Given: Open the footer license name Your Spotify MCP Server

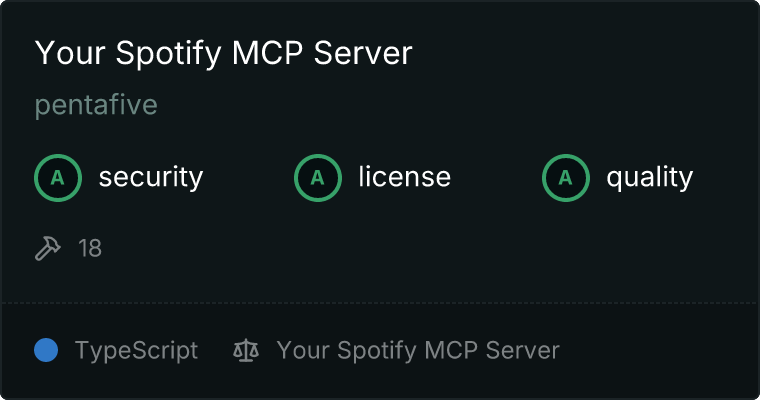Looking at the screenshot, I should click(418, 351).
